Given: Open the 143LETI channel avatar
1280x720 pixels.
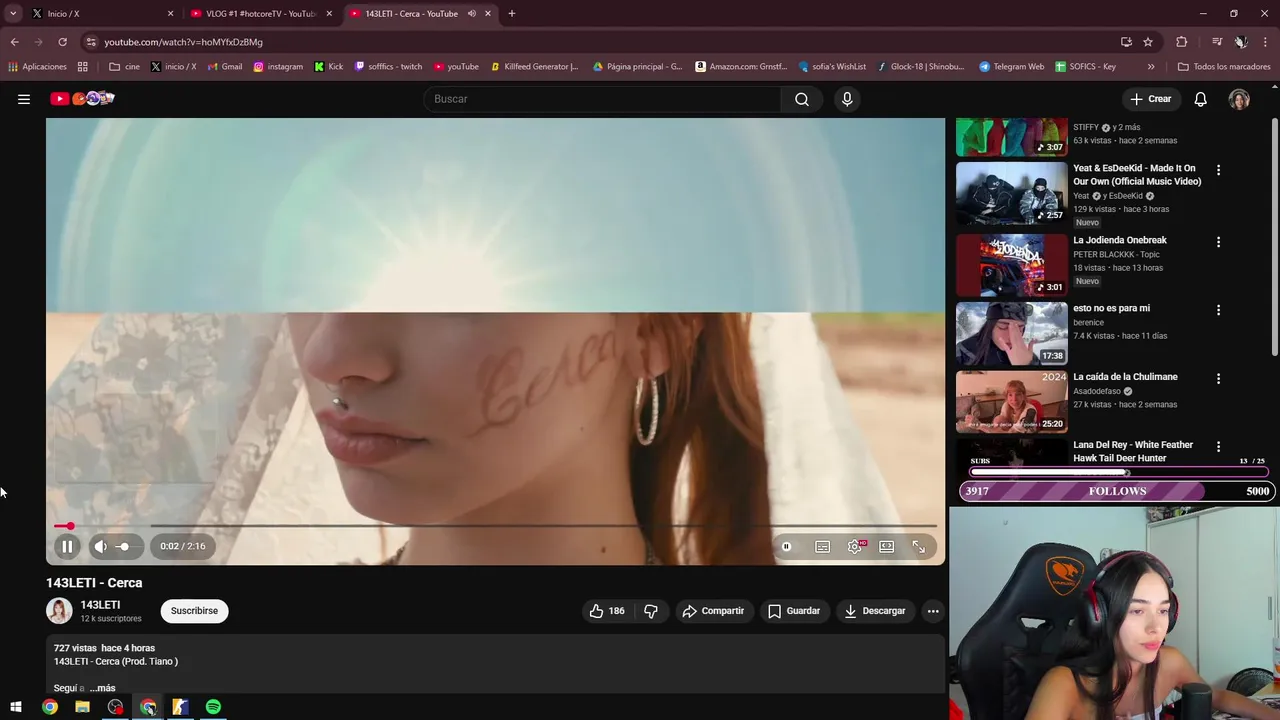Looking at the screenshot, I should click(59, 611).
